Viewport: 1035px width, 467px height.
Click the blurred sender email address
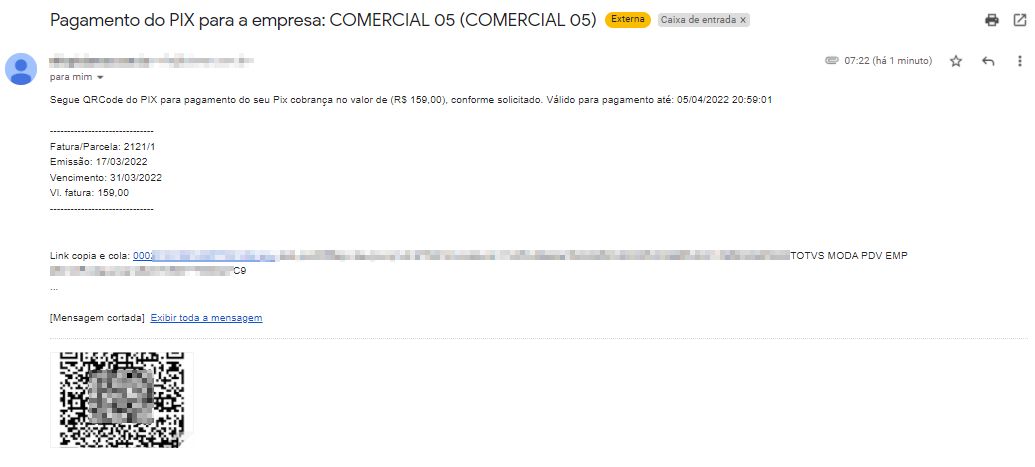coord(152,61)
